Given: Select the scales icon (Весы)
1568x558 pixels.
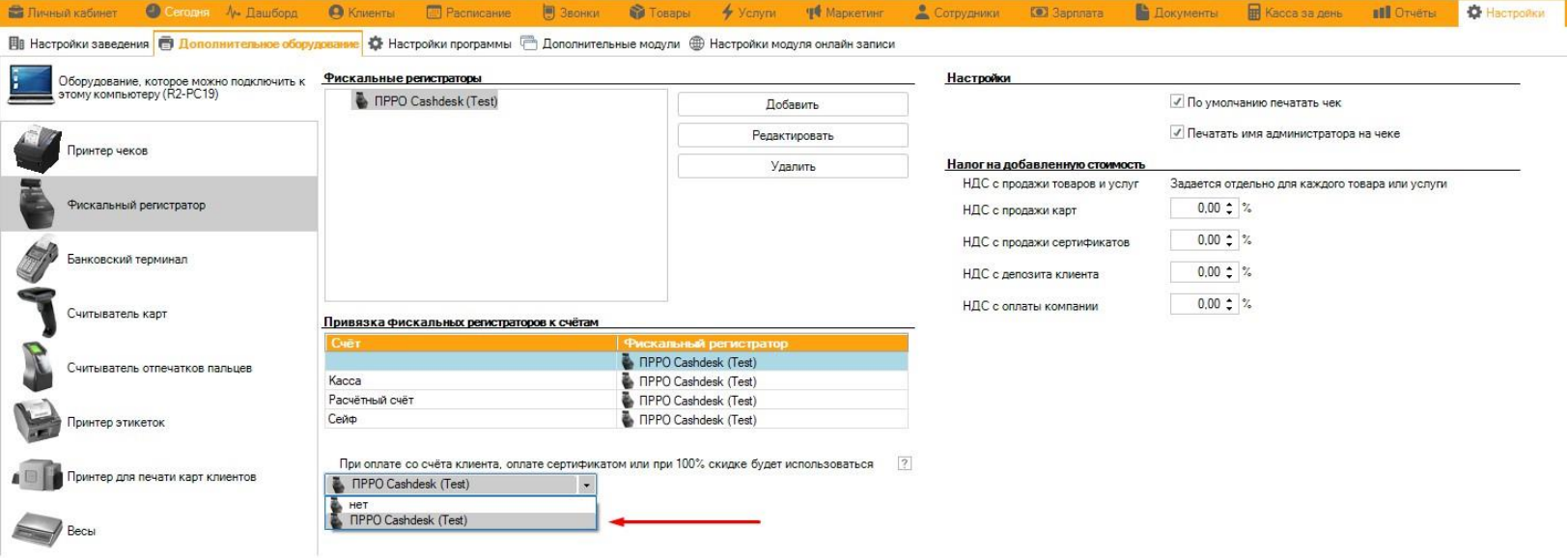Looking at the screenshot, I should pyautogui.click(x=38, y=530).
